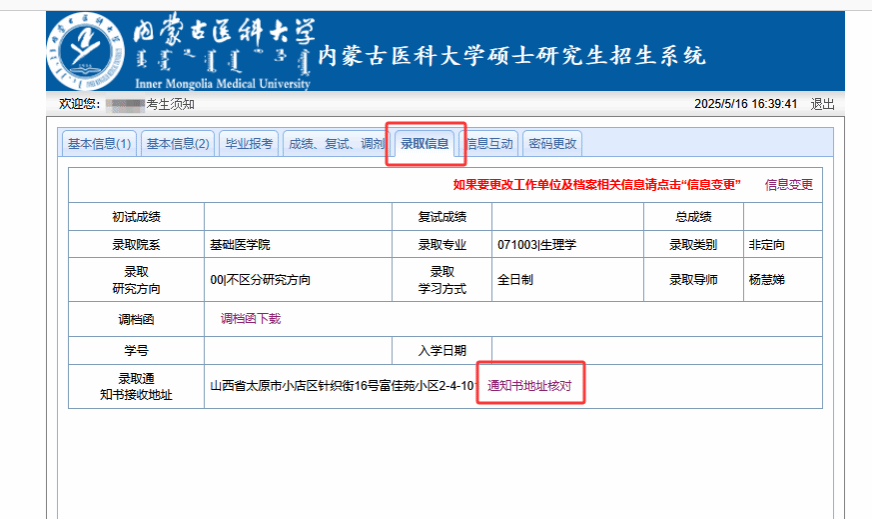Screen dimensions: 872x519
Task: Click the advisor name 杨慧娣
Action: click(768, 280)
